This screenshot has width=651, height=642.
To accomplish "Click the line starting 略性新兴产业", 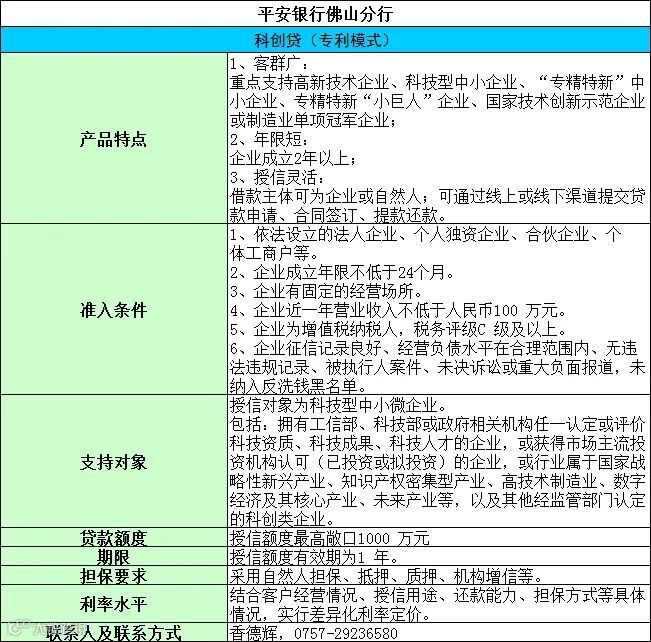I will [437, 481].
